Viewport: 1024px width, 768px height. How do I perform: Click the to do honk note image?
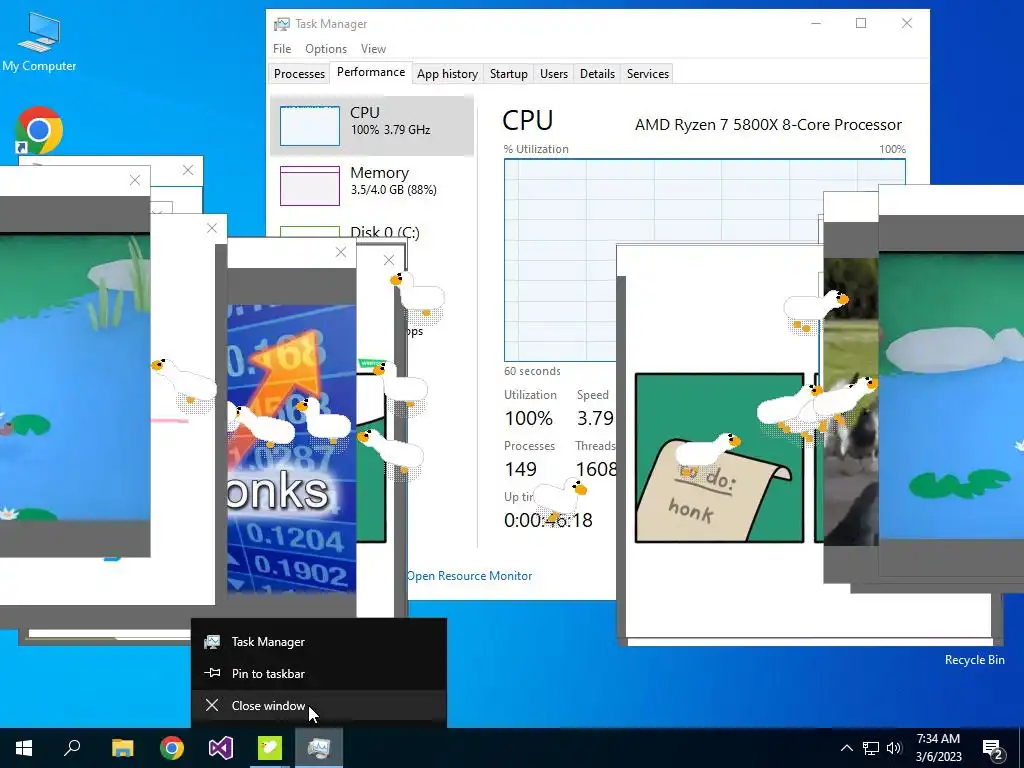(719, 458)
